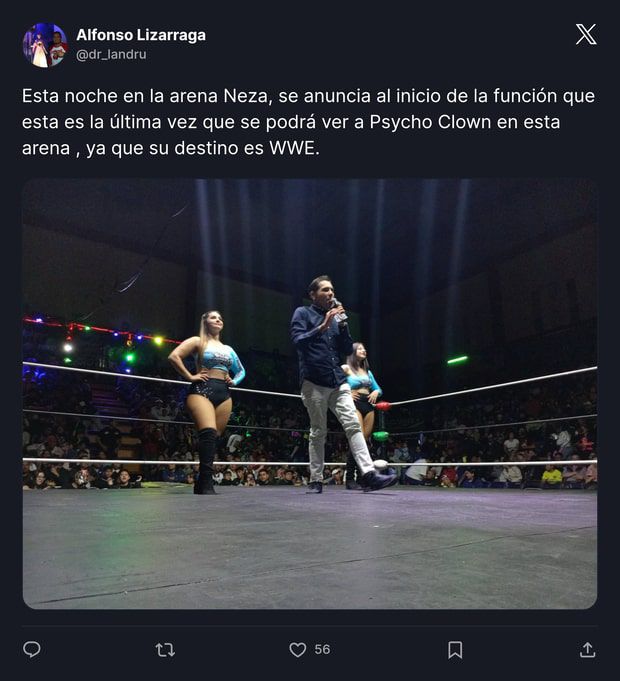Select the tweet text about arena Neza

[308, 122]
